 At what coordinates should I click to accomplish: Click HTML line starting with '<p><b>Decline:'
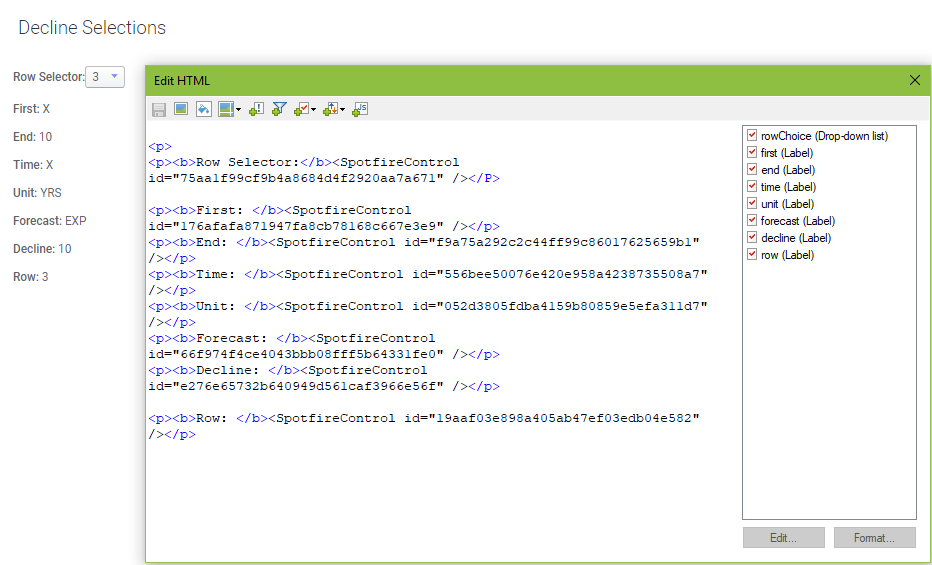288,371
